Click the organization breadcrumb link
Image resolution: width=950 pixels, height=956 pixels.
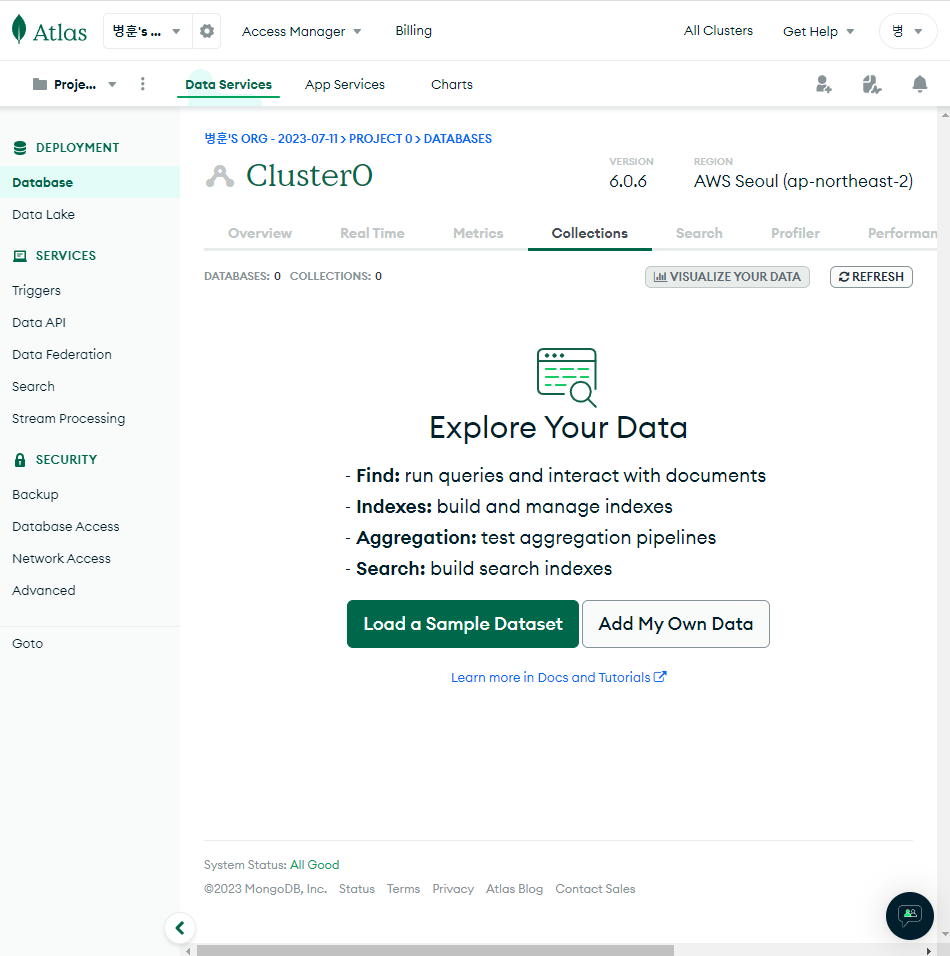pyautogui.click(x=271, y=138)
